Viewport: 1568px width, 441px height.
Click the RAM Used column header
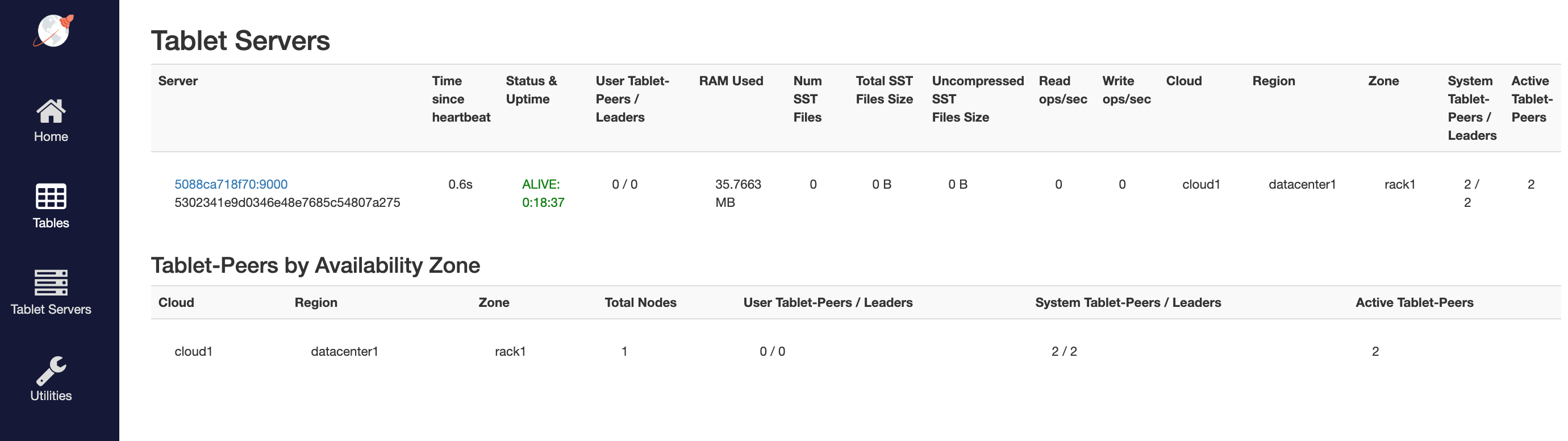point(731,81)
